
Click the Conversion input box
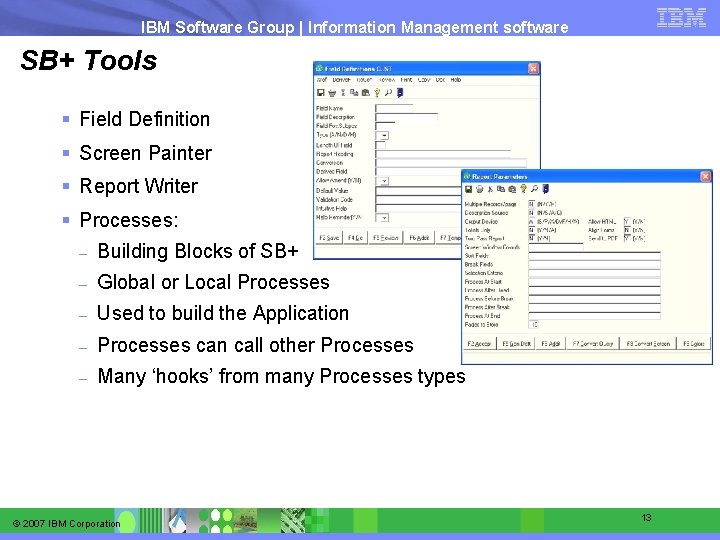[x=451, y=163]
